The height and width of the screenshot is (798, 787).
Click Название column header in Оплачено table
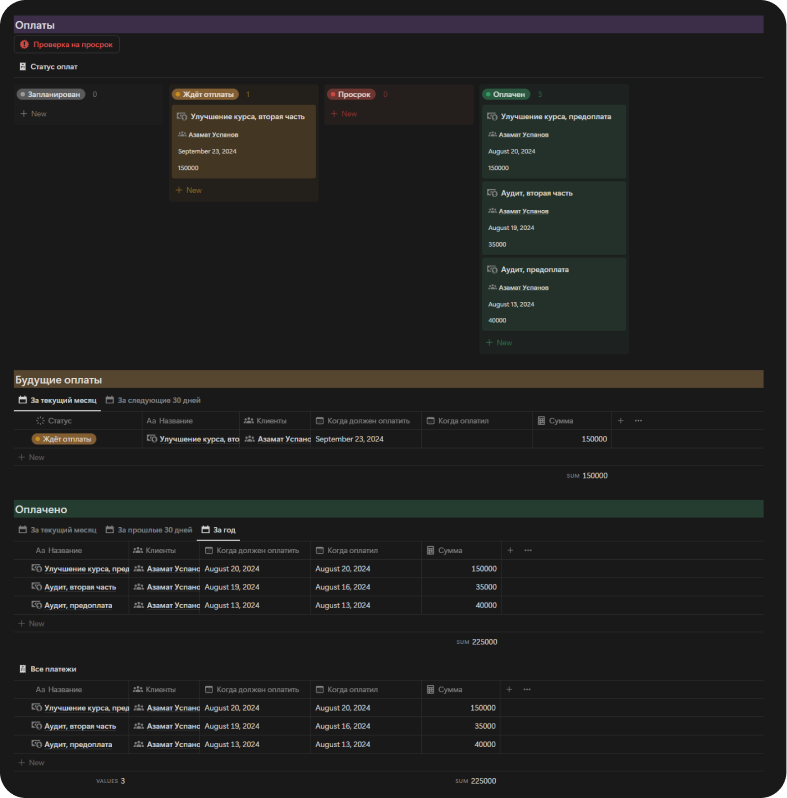[x=59, y=551]
